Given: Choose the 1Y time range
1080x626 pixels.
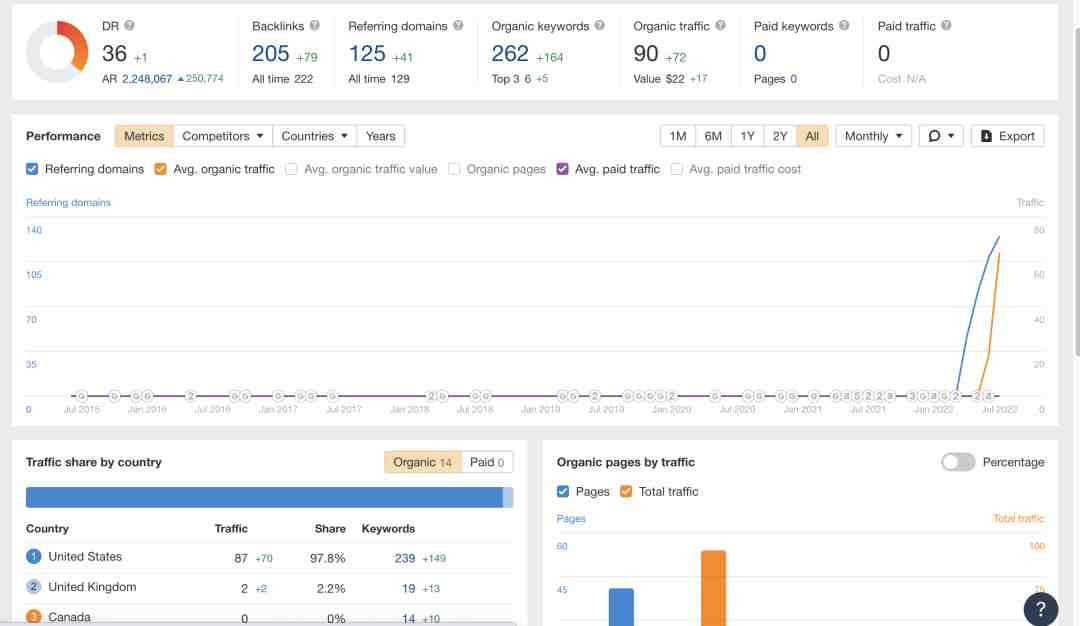Looking at the screenshot, I should 747,136.
